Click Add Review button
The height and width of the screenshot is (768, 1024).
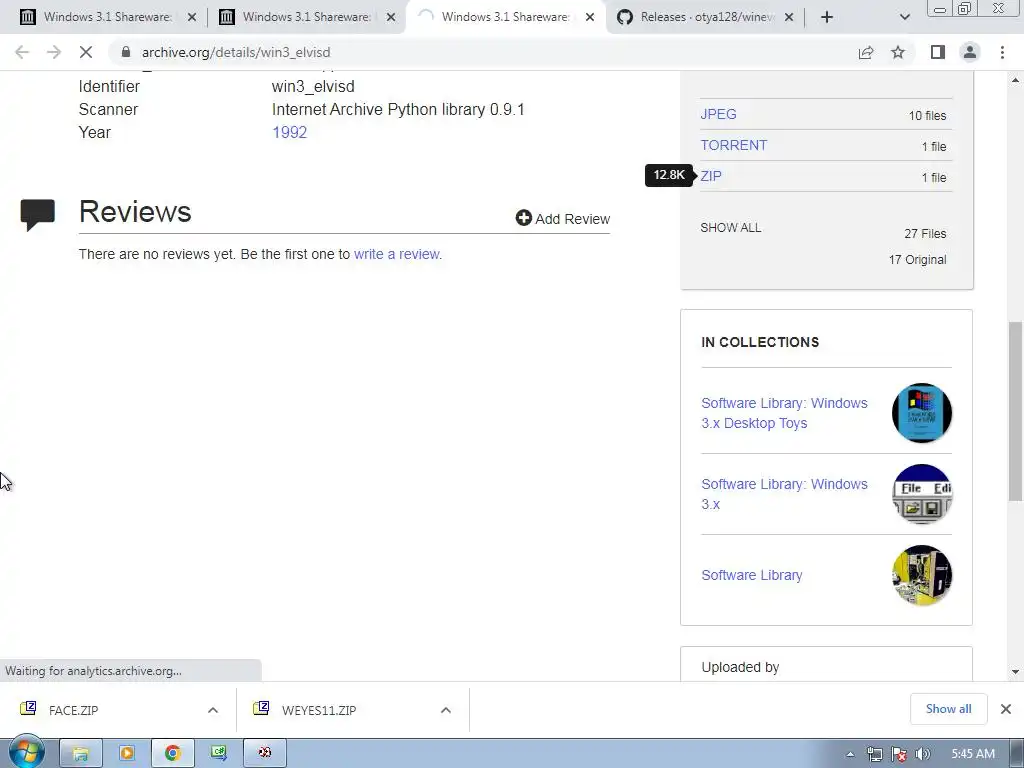click(562, 218)
